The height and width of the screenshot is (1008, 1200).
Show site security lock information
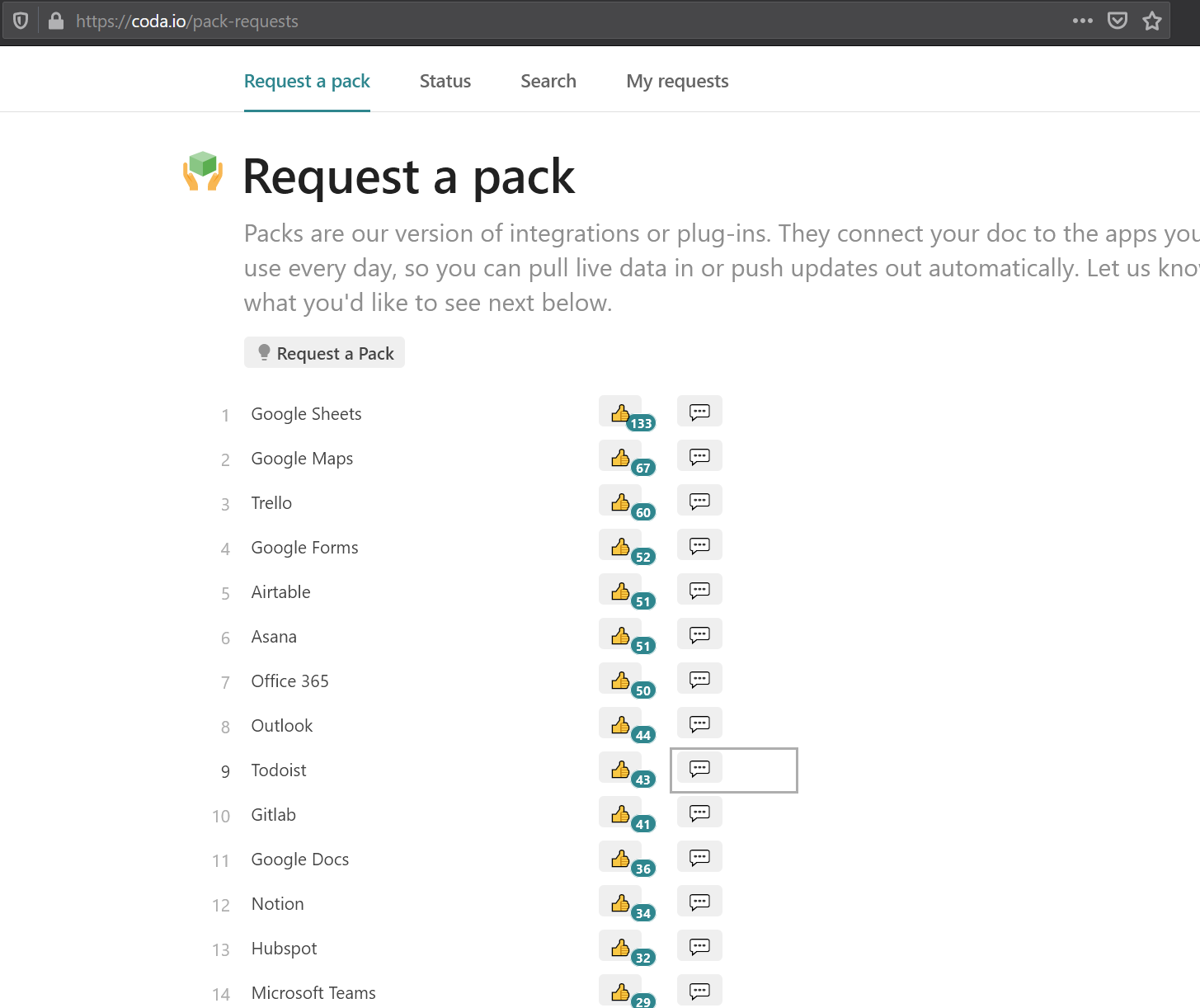(x=56, y=21)
